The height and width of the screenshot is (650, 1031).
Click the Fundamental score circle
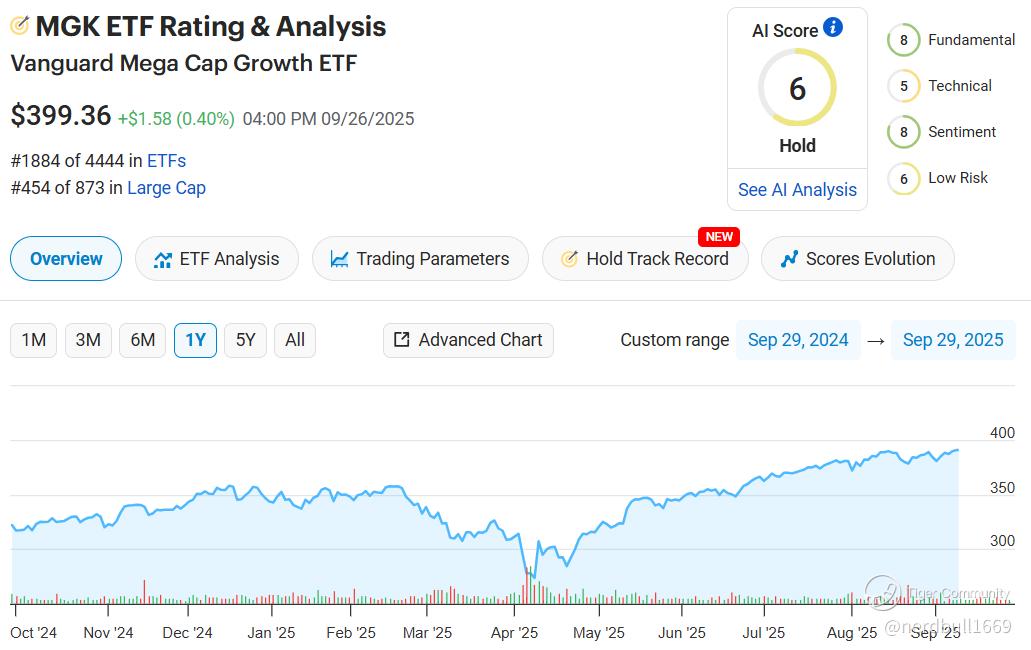coord(903,41)
